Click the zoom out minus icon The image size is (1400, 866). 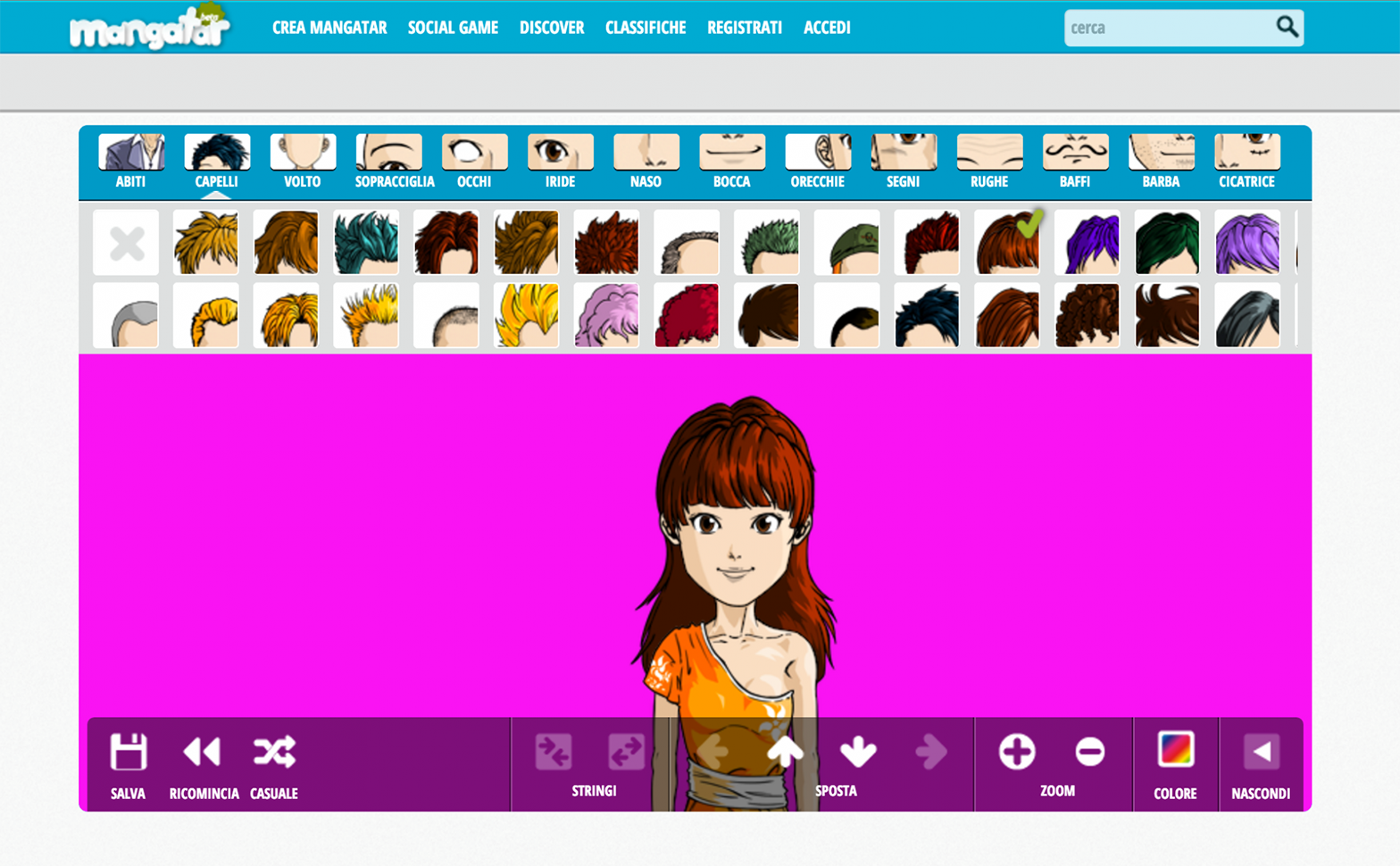tap(1089, 752)
